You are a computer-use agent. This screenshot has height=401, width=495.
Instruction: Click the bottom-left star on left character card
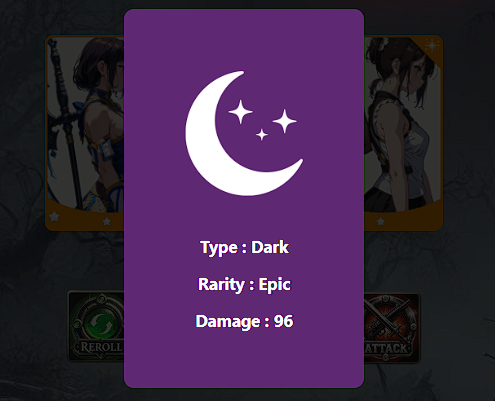coord(54,217)
